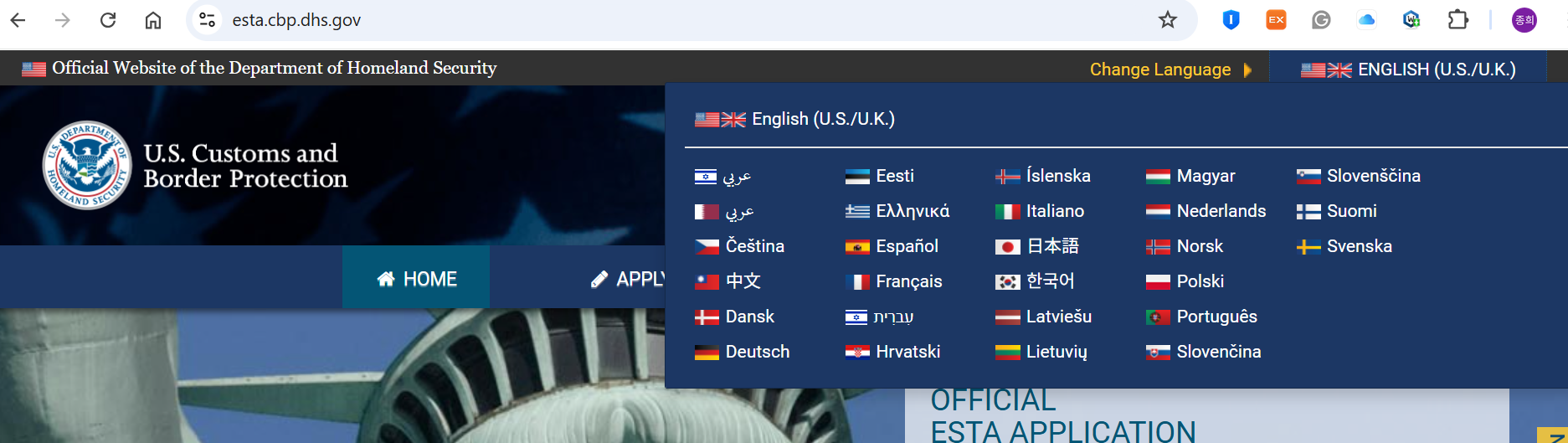Screen dimensions: 1568x443
Task: Switch language to Polski
Action: click(x=1185, y=281)
